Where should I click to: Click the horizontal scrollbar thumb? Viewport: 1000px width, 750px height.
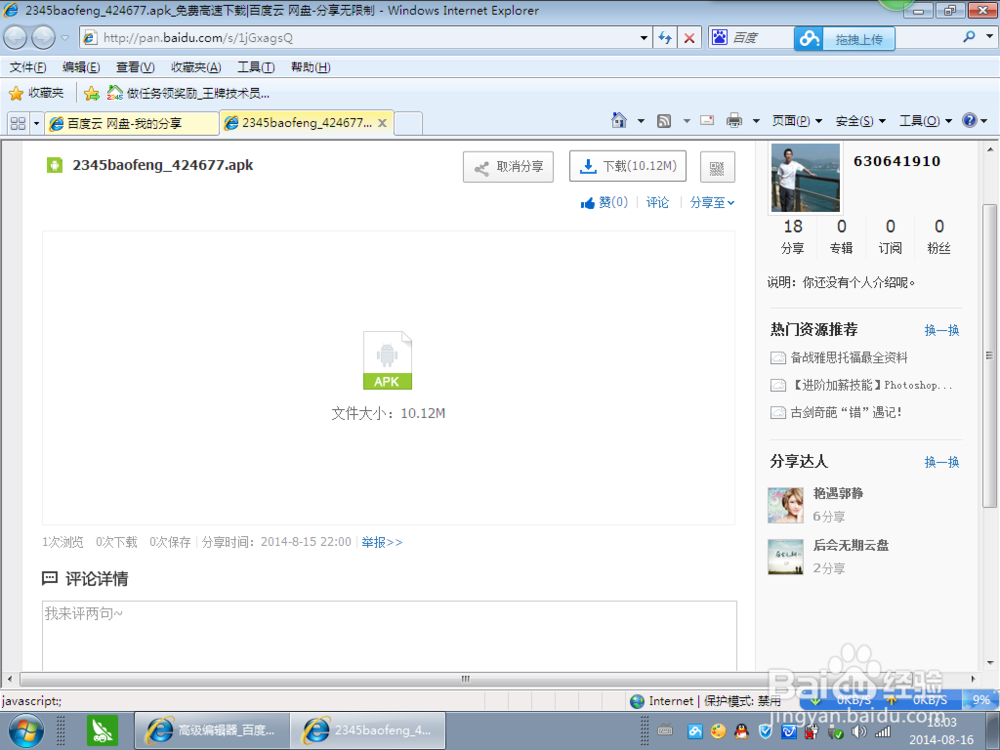point(466,679)
